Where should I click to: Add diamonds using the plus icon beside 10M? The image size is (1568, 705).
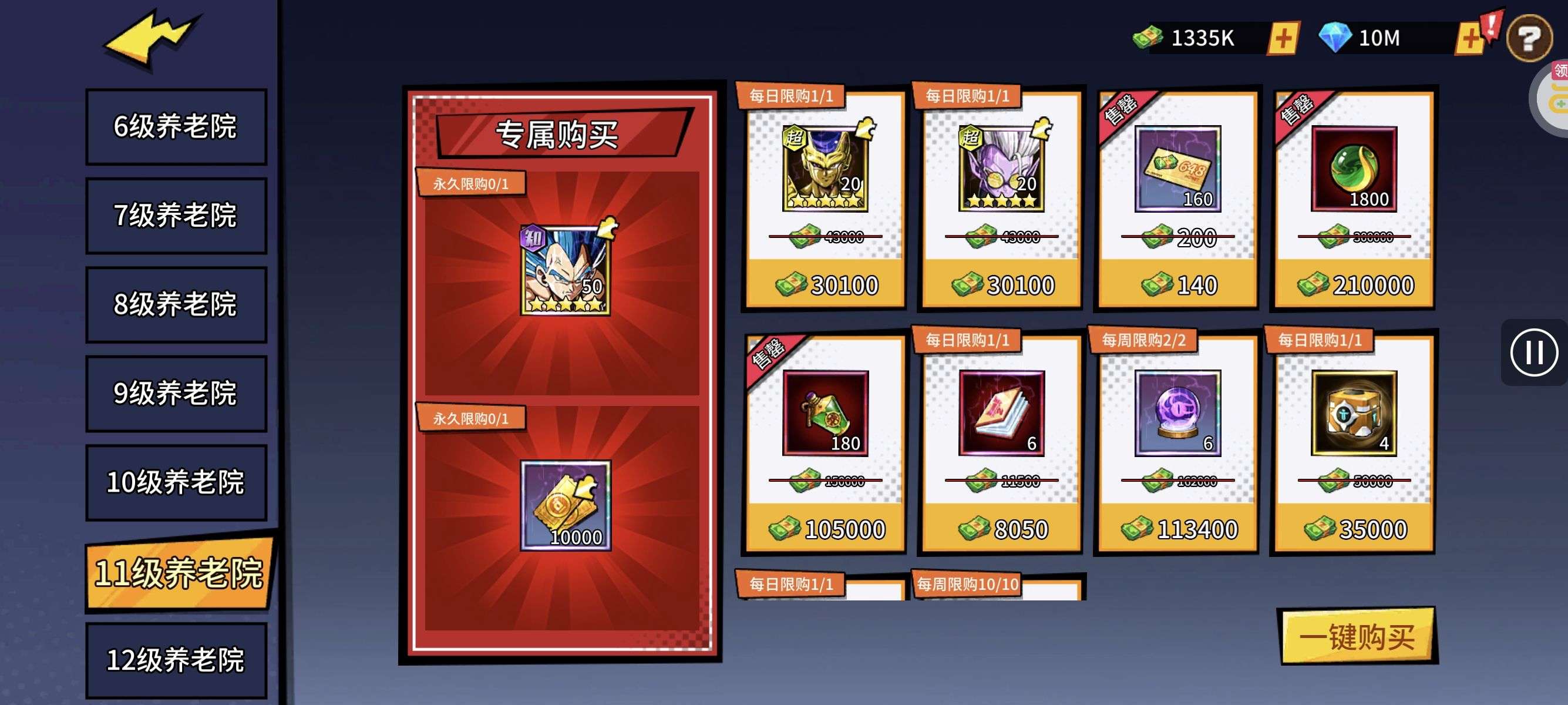[x=1471, y=39]
